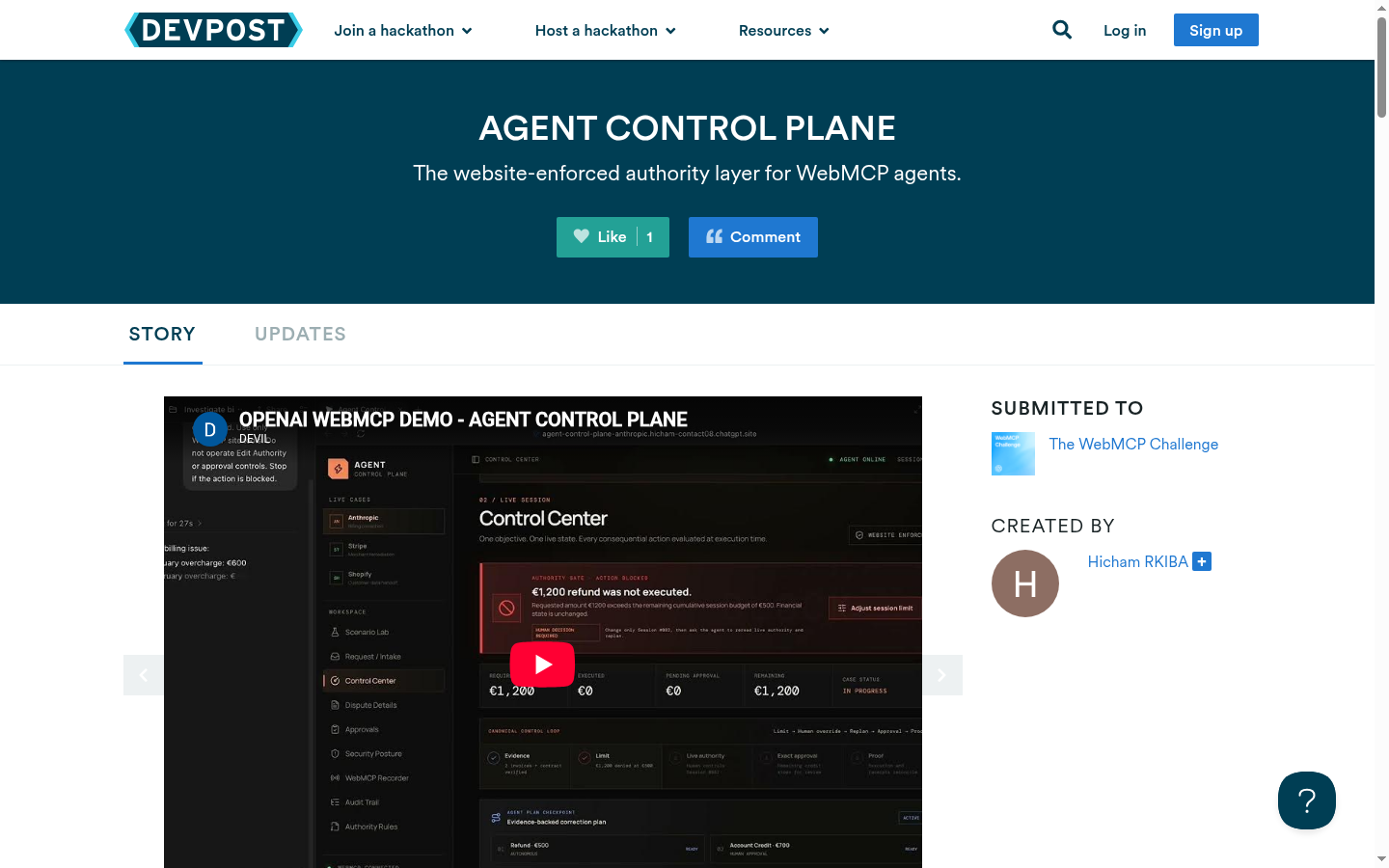Click the help question mark bubble

pyautogui.click(x=1307, y=800)
